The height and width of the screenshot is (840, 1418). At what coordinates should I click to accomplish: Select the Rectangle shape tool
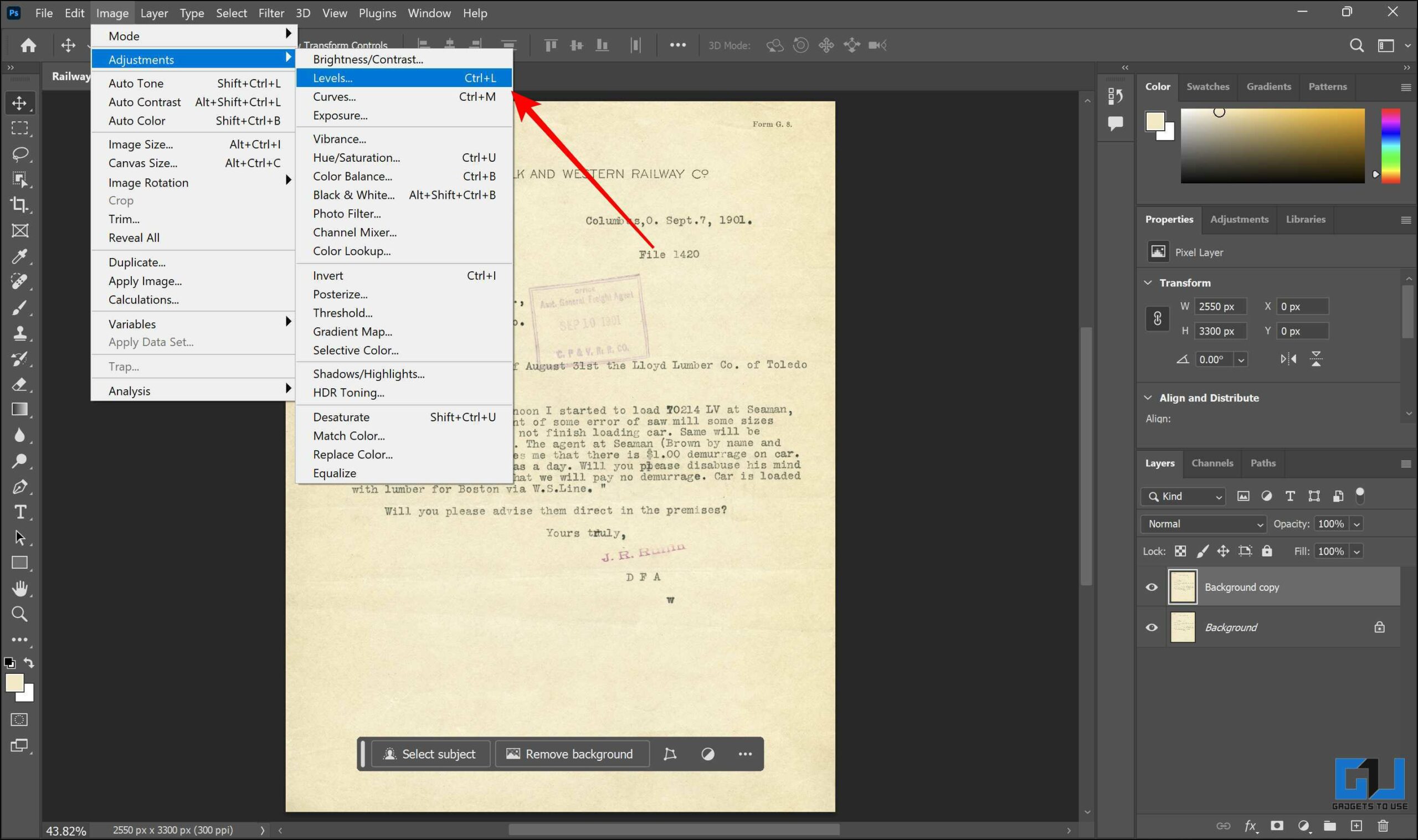tap(20, 563)
